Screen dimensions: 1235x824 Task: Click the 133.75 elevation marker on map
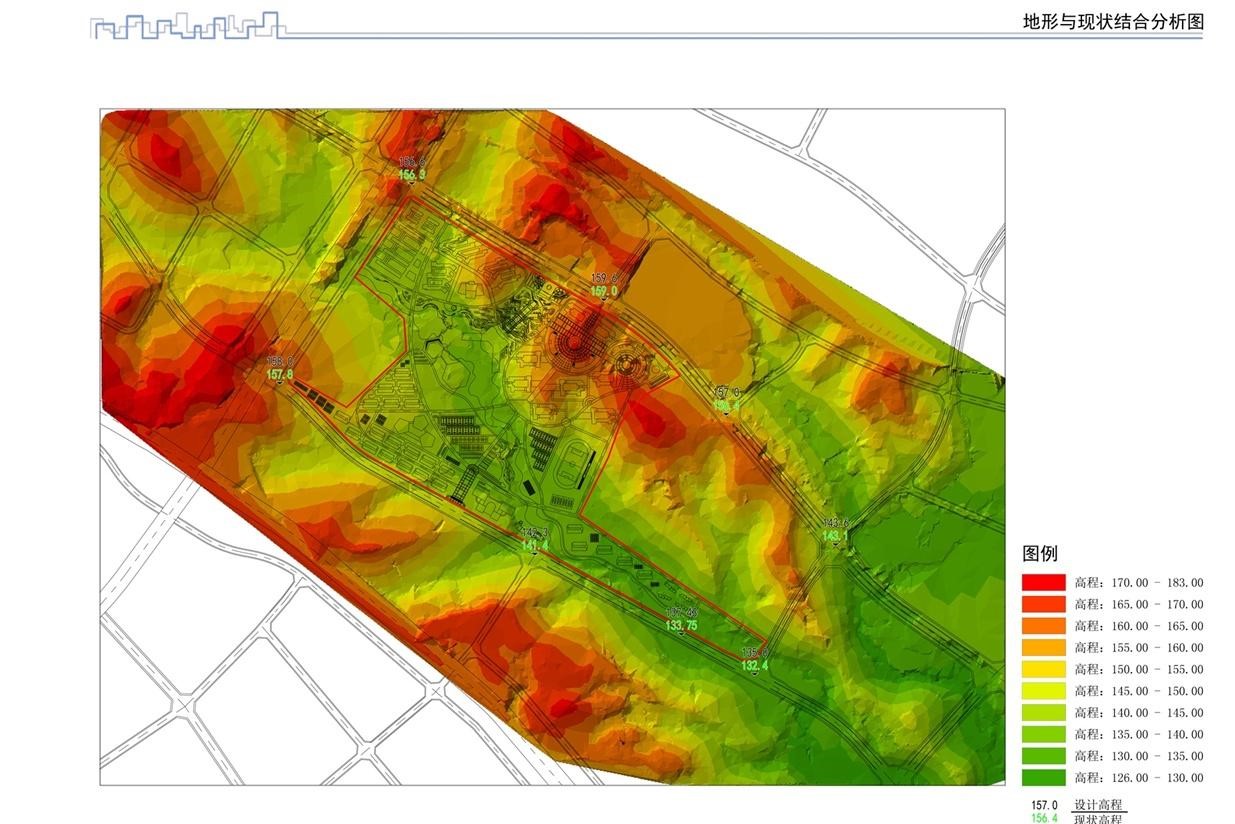(x=681, y=625)
